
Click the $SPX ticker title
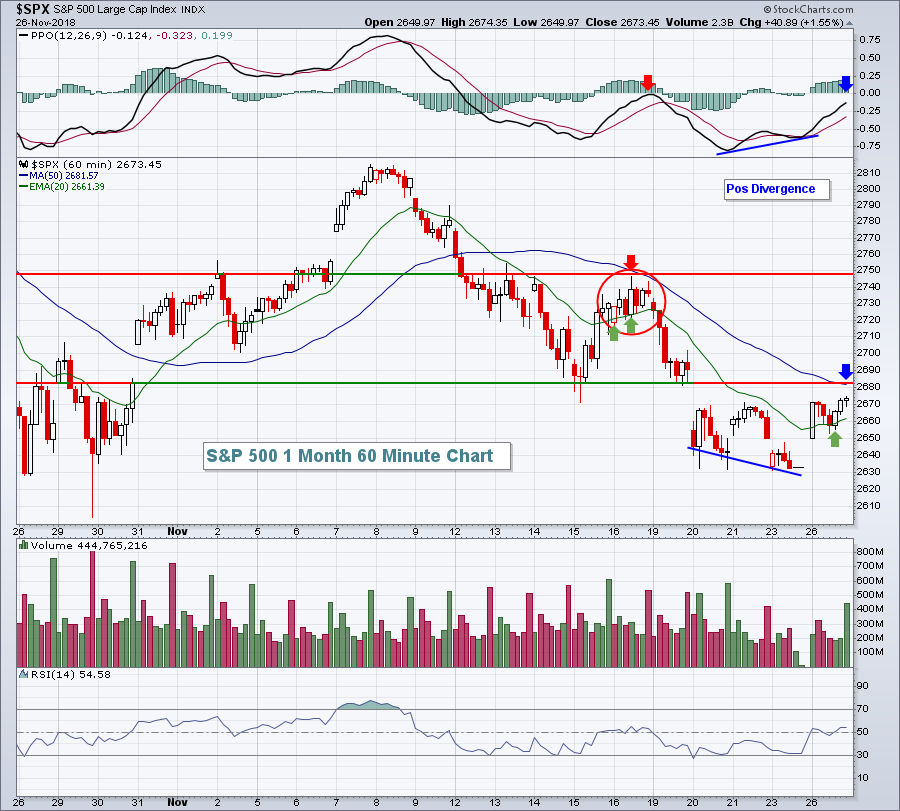33,9
